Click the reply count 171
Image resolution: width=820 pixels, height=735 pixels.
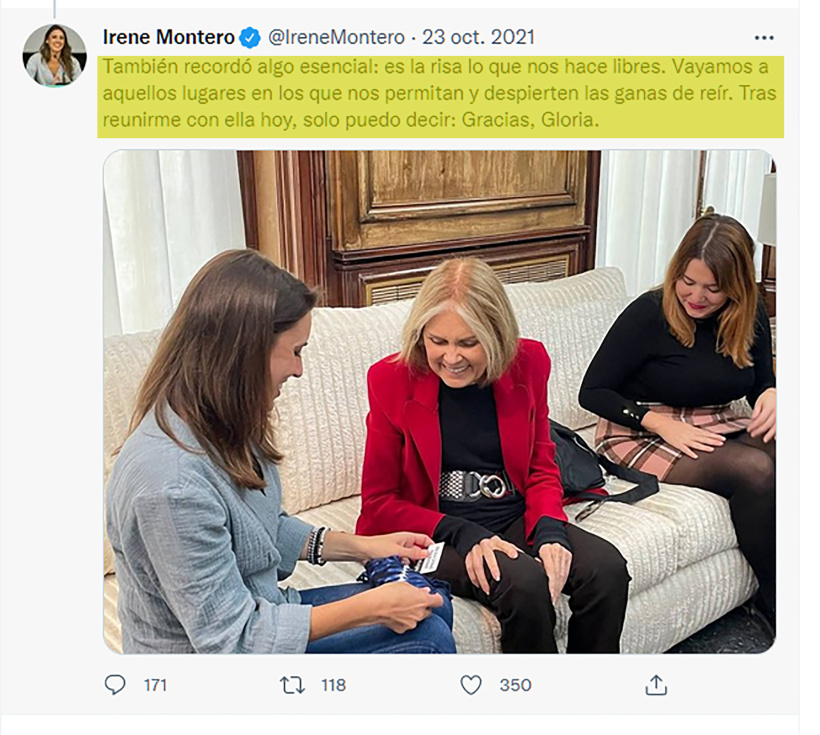(x=154, y=685)
